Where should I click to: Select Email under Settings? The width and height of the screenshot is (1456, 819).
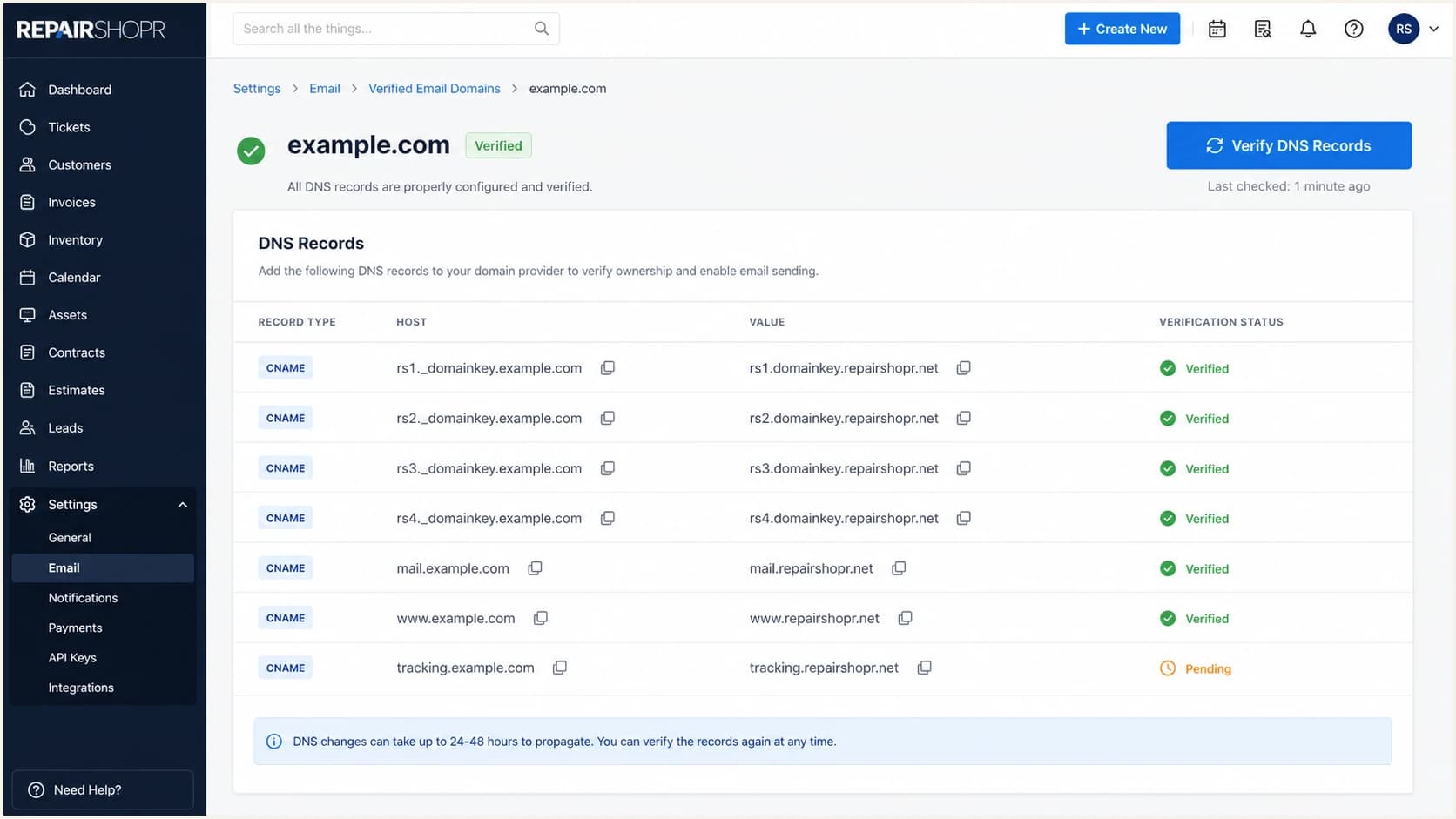(103, 567)
